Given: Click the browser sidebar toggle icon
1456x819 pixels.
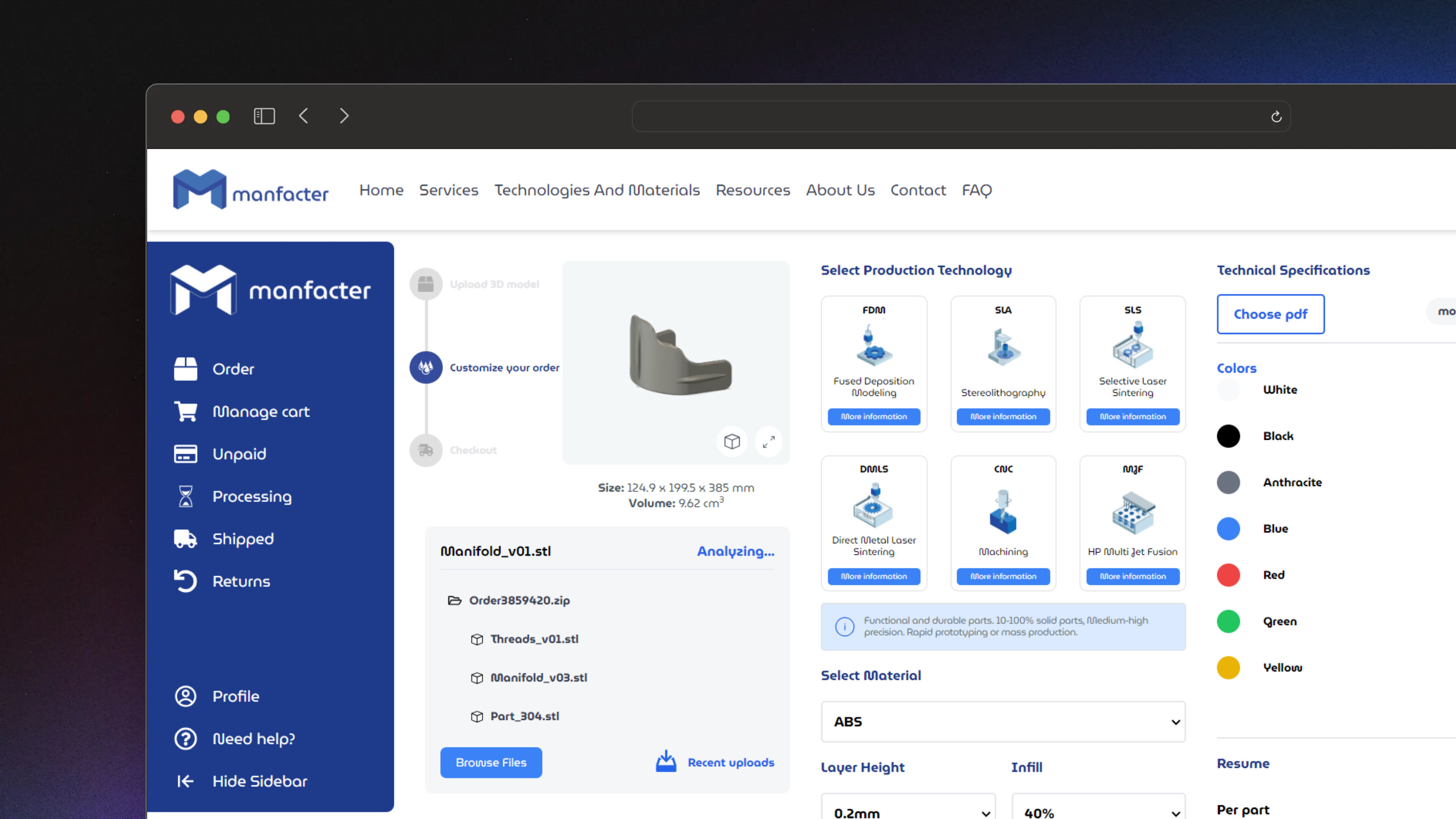Looking at the screenshot, I should coord(264,116).
